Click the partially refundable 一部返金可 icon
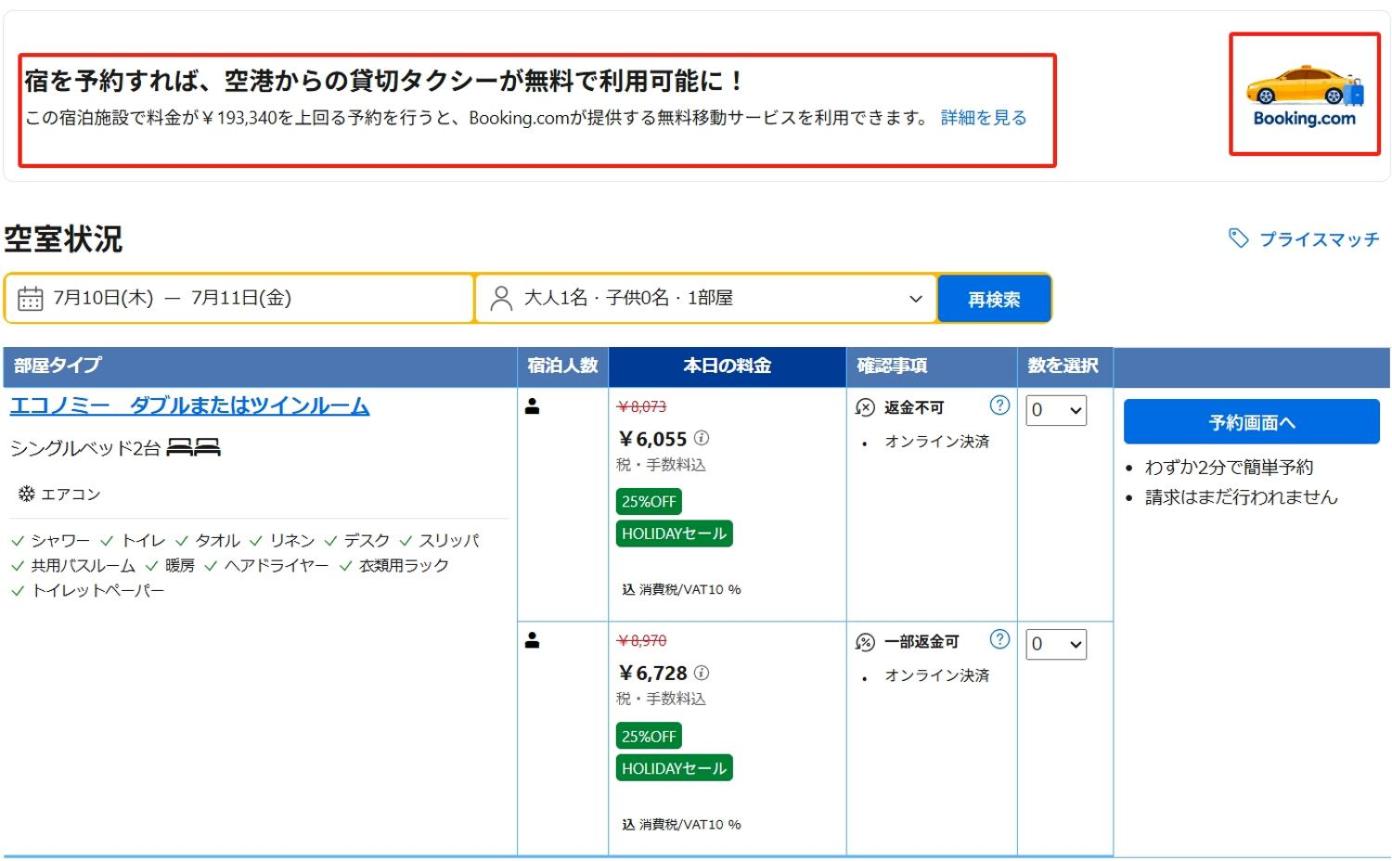 [x=865, y=642]
